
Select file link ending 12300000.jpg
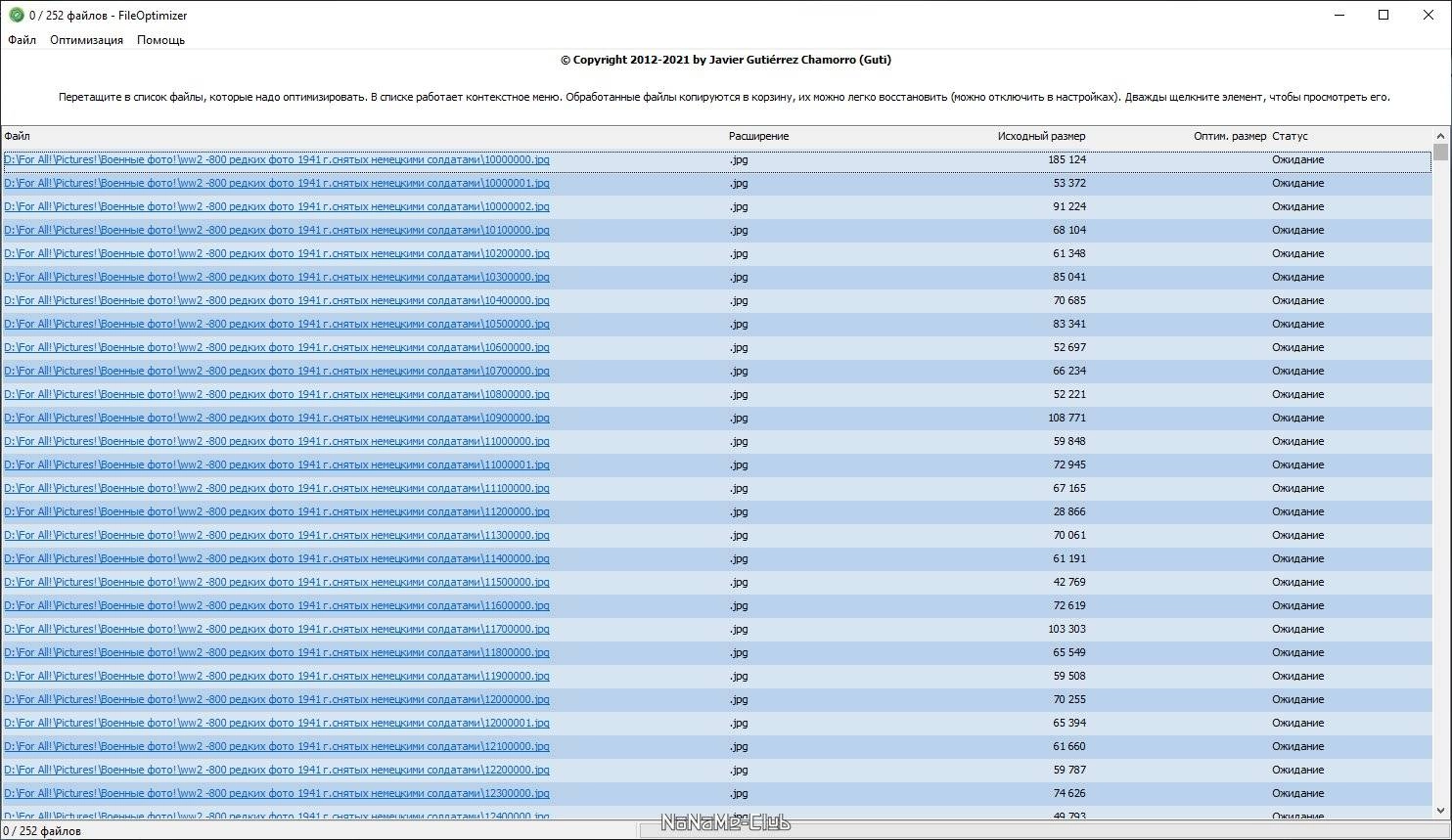click(277, 793)
